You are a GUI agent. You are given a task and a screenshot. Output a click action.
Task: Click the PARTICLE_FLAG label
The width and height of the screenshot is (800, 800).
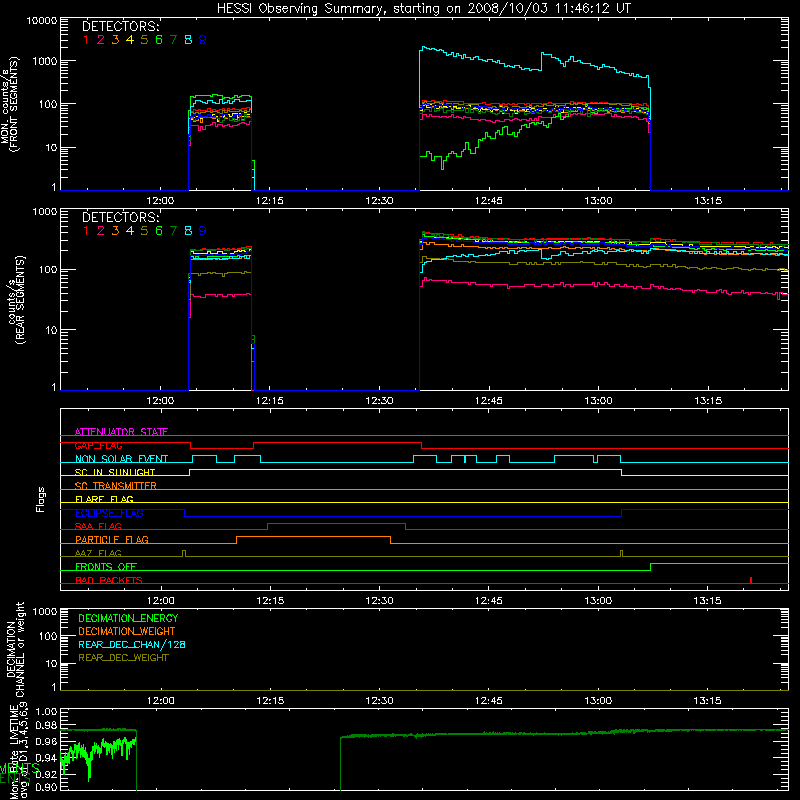click(112, 539)
